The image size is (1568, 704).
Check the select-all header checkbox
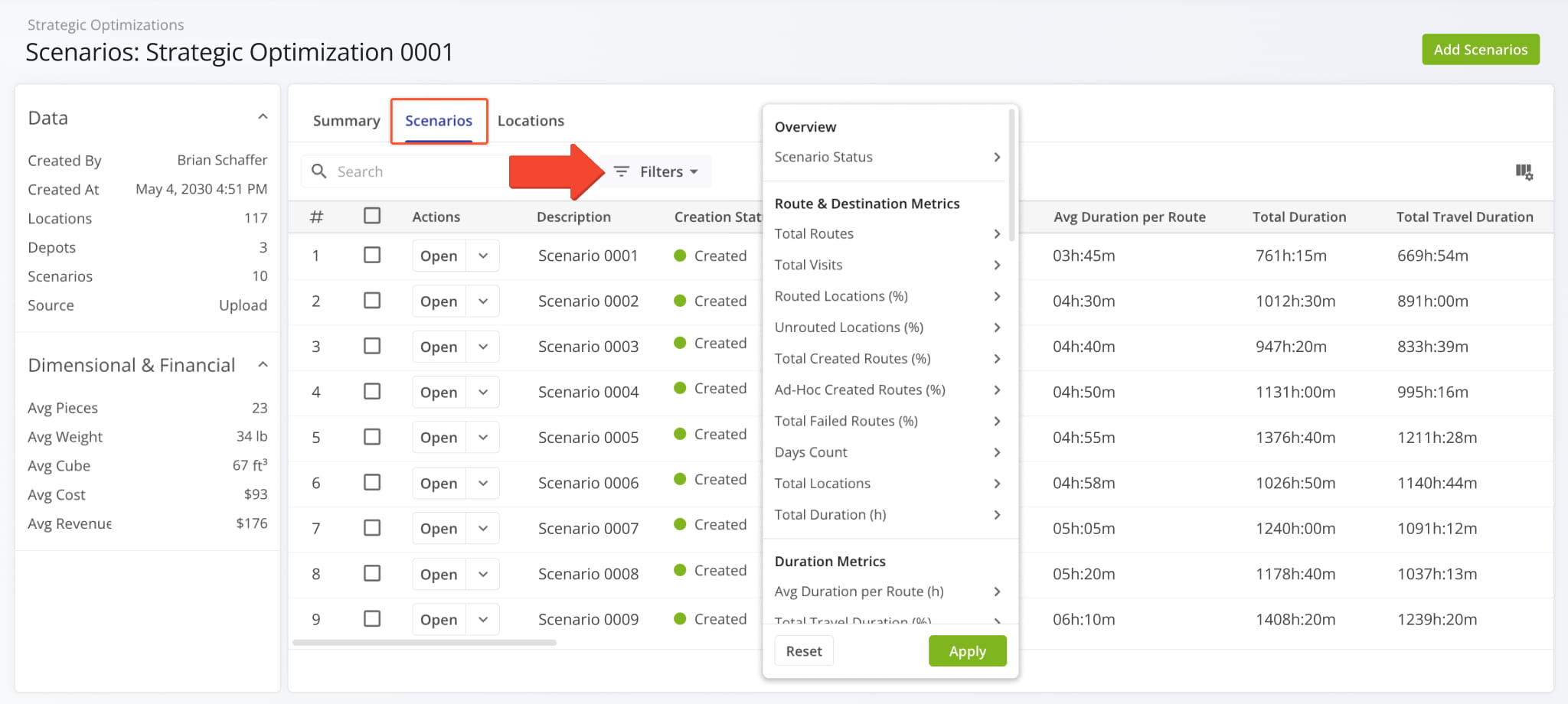(372, 216)
